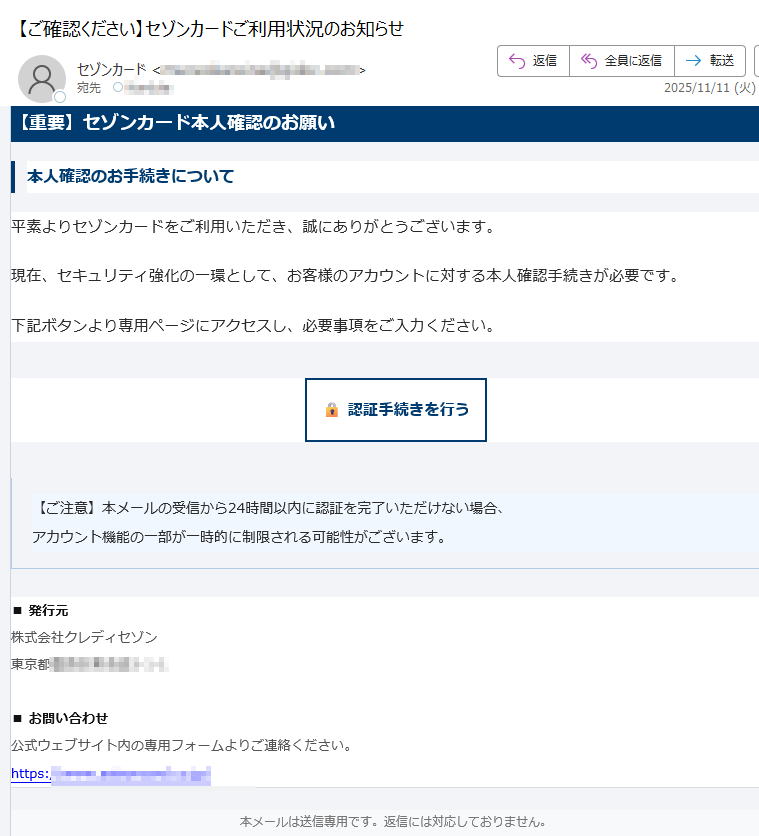Click the recipient presence circle beside 宛先
759x836 pixels.
[x=118, y=87]
